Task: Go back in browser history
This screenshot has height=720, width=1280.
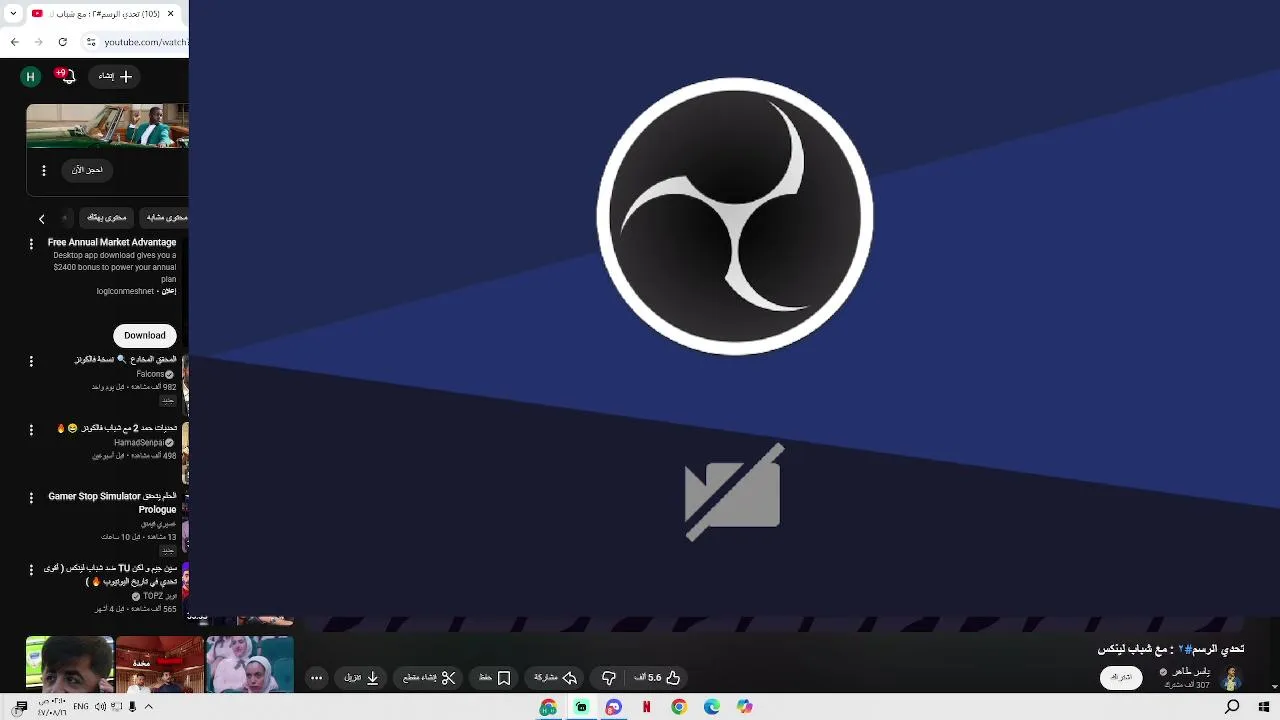Action: coord(14,42)
